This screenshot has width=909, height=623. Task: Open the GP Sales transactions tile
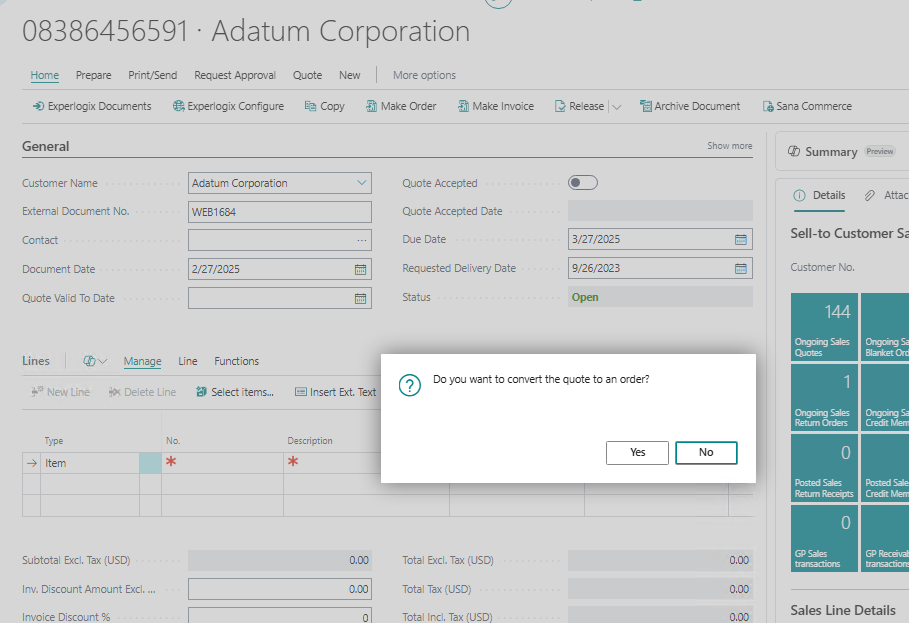point(824,539)
